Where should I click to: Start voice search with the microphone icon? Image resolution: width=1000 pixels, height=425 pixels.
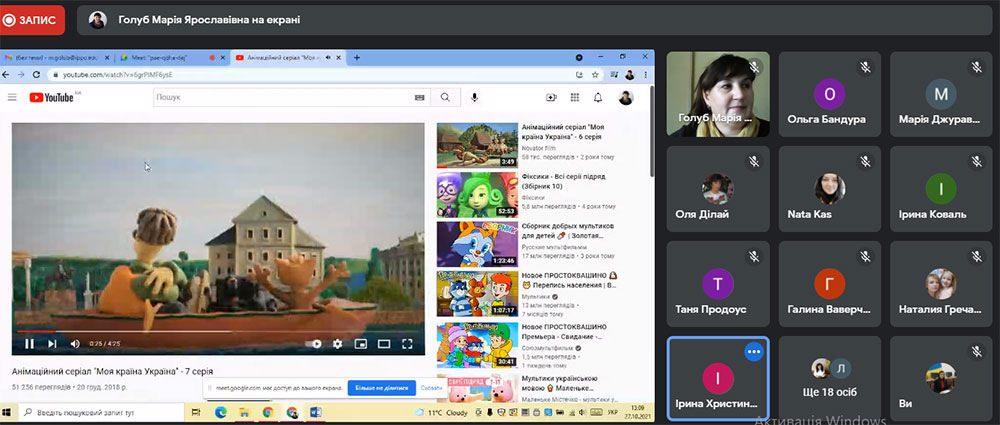(474, 98)
